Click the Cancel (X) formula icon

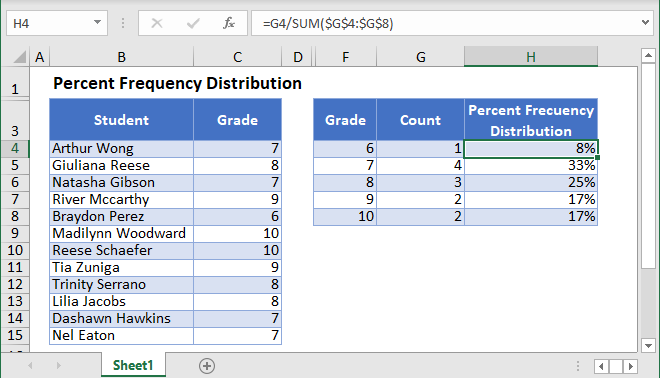(x=157, y=23)
